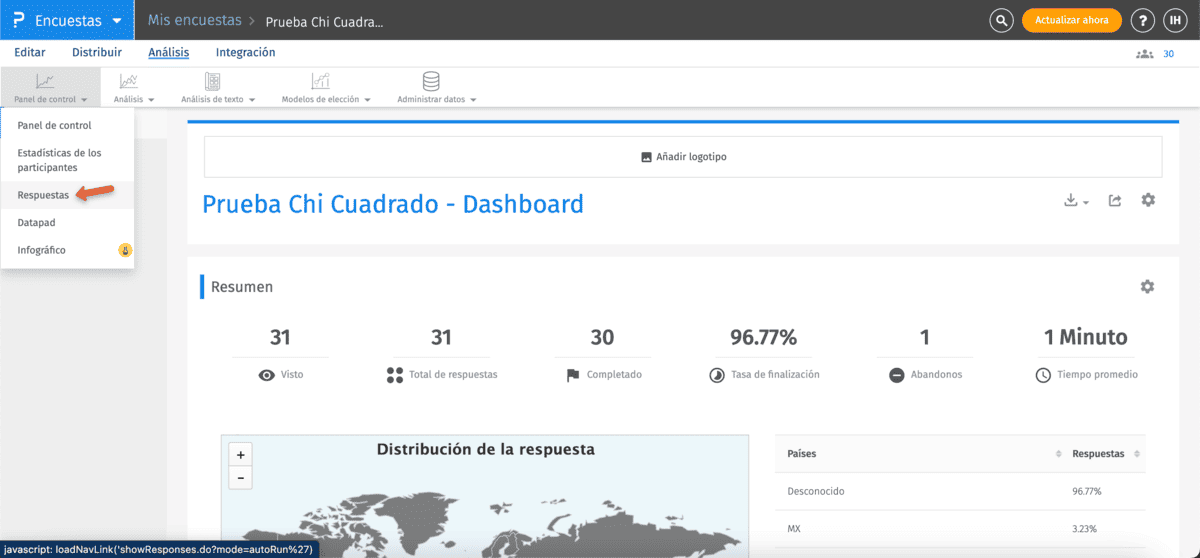The height and width of the screenshot is (558, 1200).
Task: Open the IH user profile avatar
Action: pos(1174,20)
